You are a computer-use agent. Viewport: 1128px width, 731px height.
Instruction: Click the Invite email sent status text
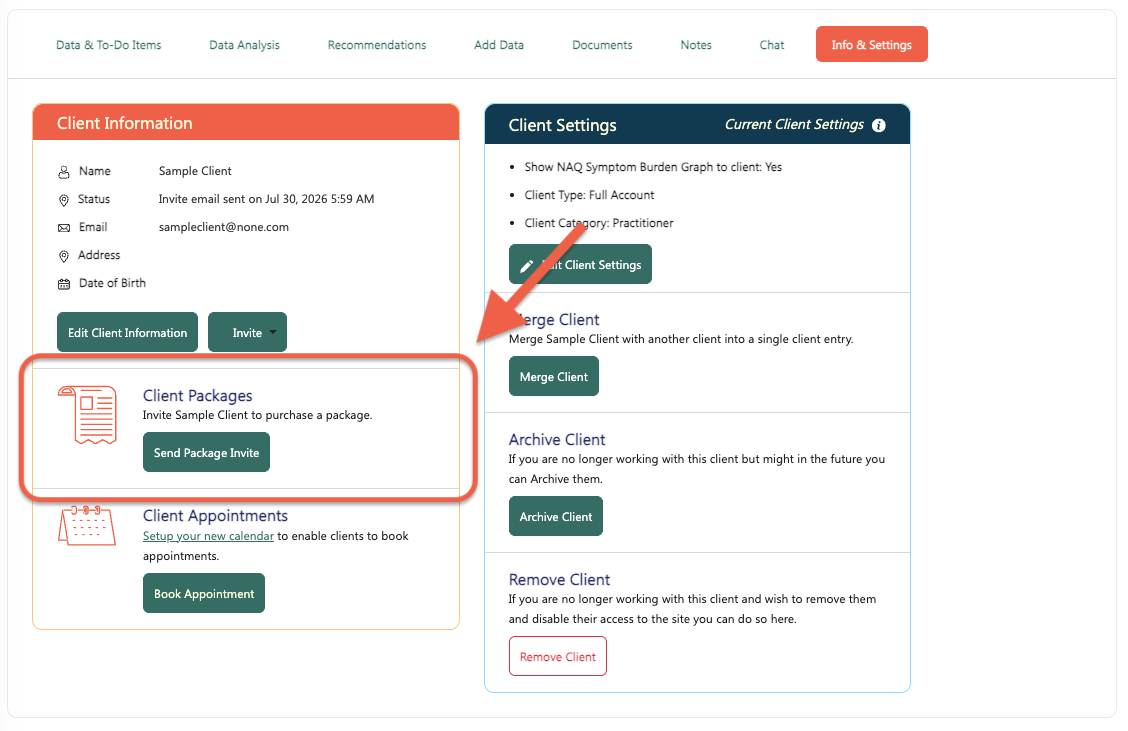[266, 199]
